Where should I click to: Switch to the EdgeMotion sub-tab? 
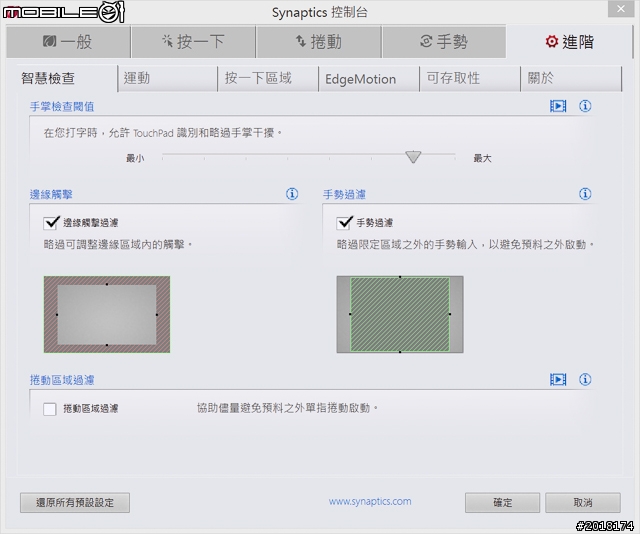coord(369,78)
